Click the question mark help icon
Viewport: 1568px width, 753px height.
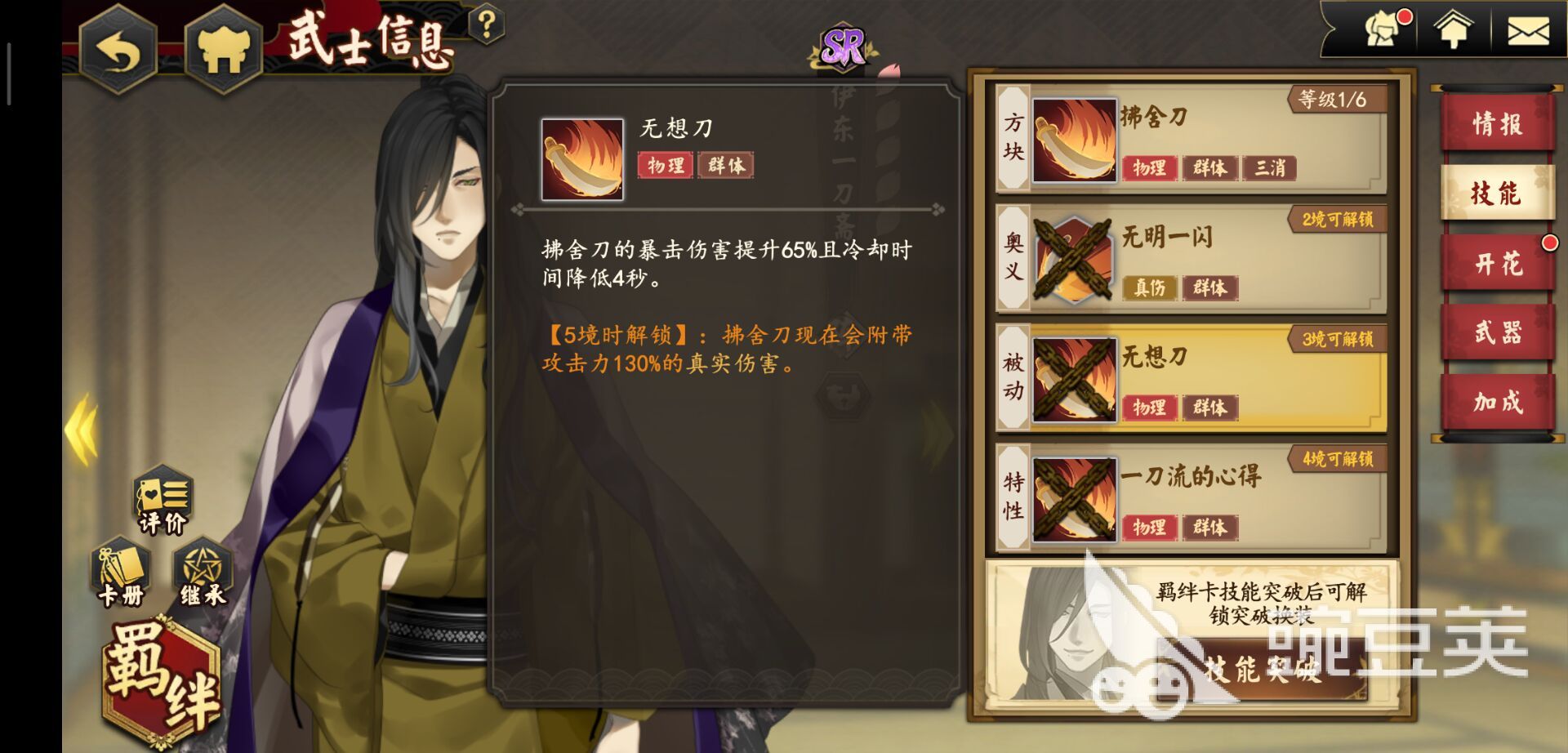click(x=486, y=25)
